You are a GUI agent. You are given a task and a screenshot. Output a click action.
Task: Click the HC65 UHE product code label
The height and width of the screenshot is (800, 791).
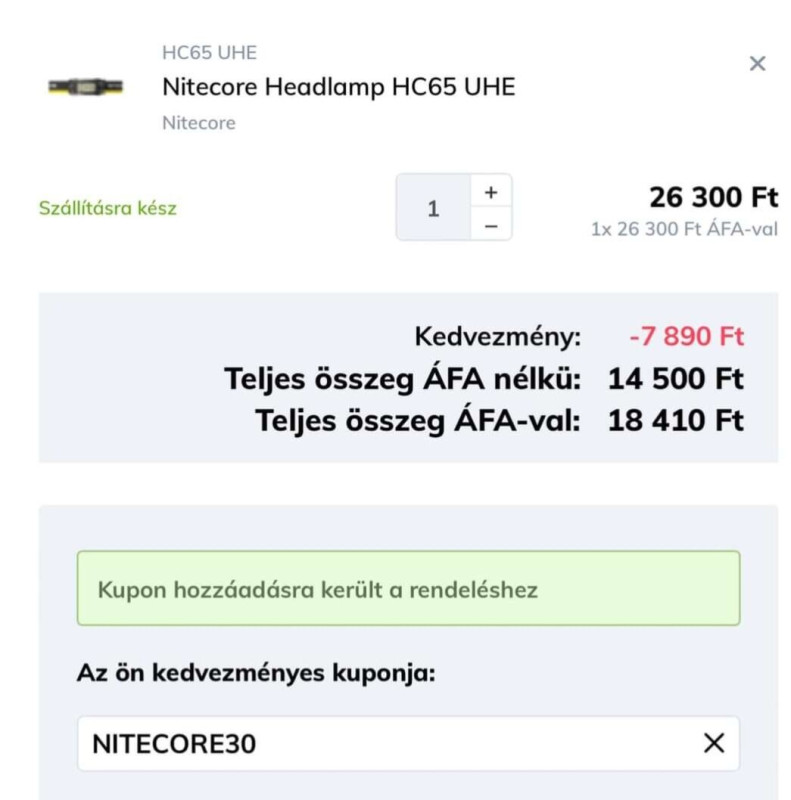[x=209, y=53]
